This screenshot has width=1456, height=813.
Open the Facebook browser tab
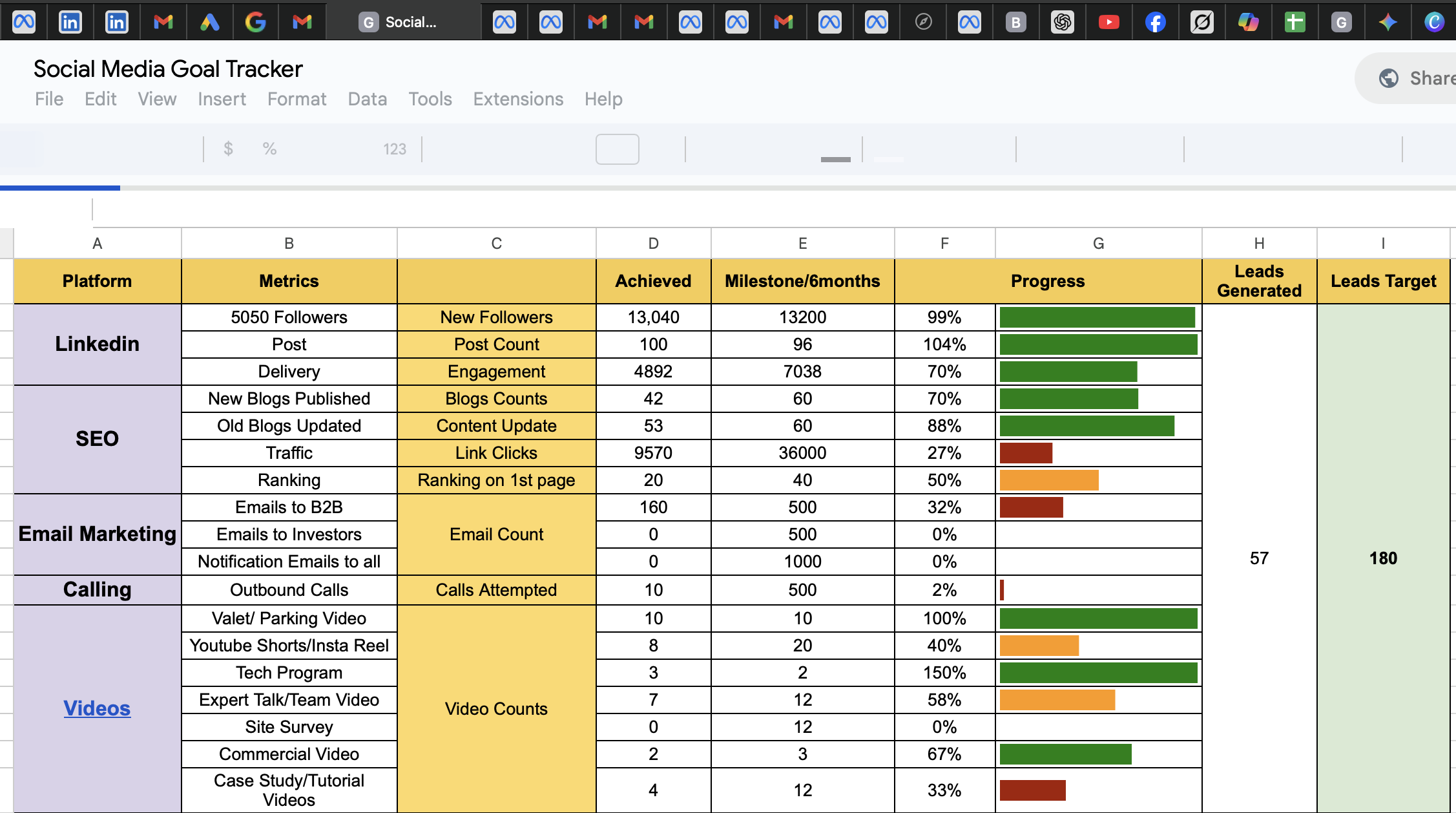click(1155, 23)
